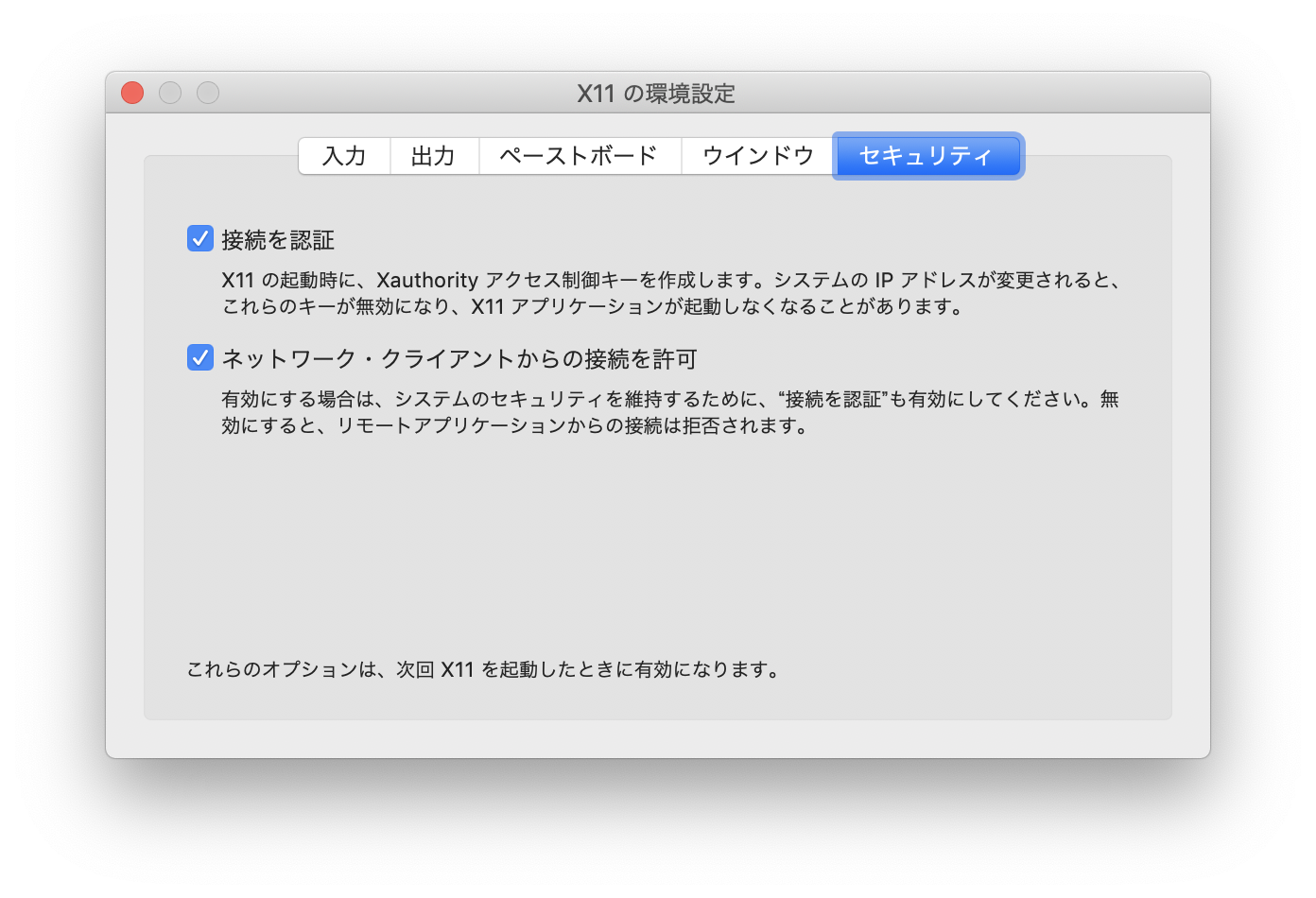Toggle ネットワーク・クライアントからの接続を許可 checkbox

click(199, 357)
